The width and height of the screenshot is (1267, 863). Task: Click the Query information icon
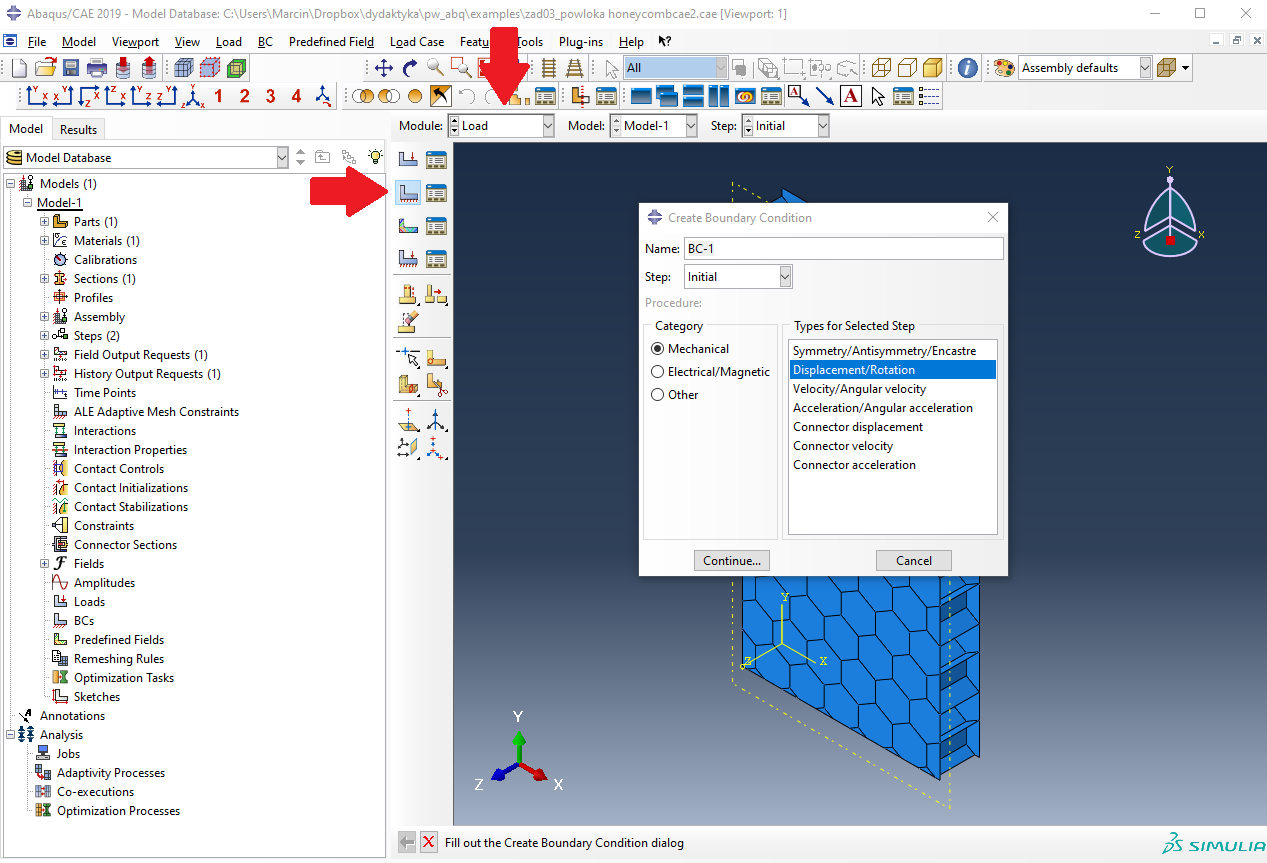pyautogui.click(x=967, y=68)
